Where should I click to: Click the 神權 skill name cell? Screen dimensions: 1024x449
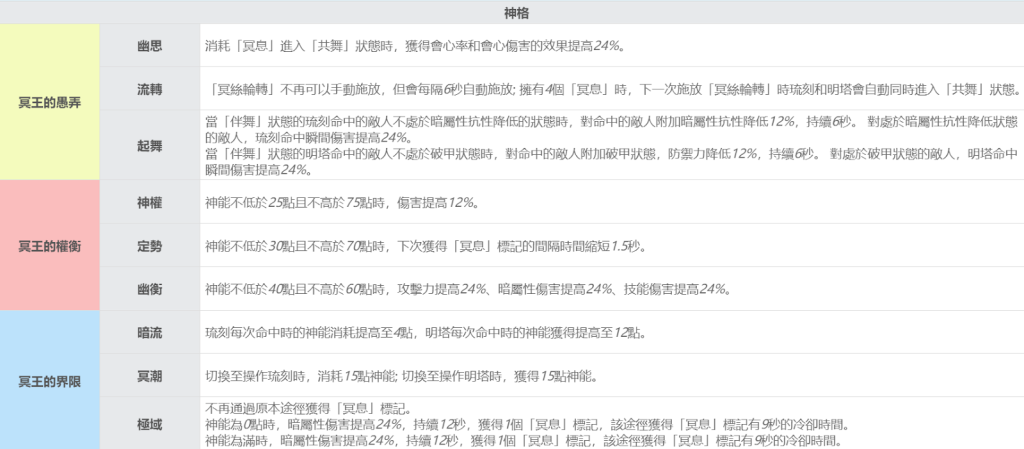[x=150, y=202]
